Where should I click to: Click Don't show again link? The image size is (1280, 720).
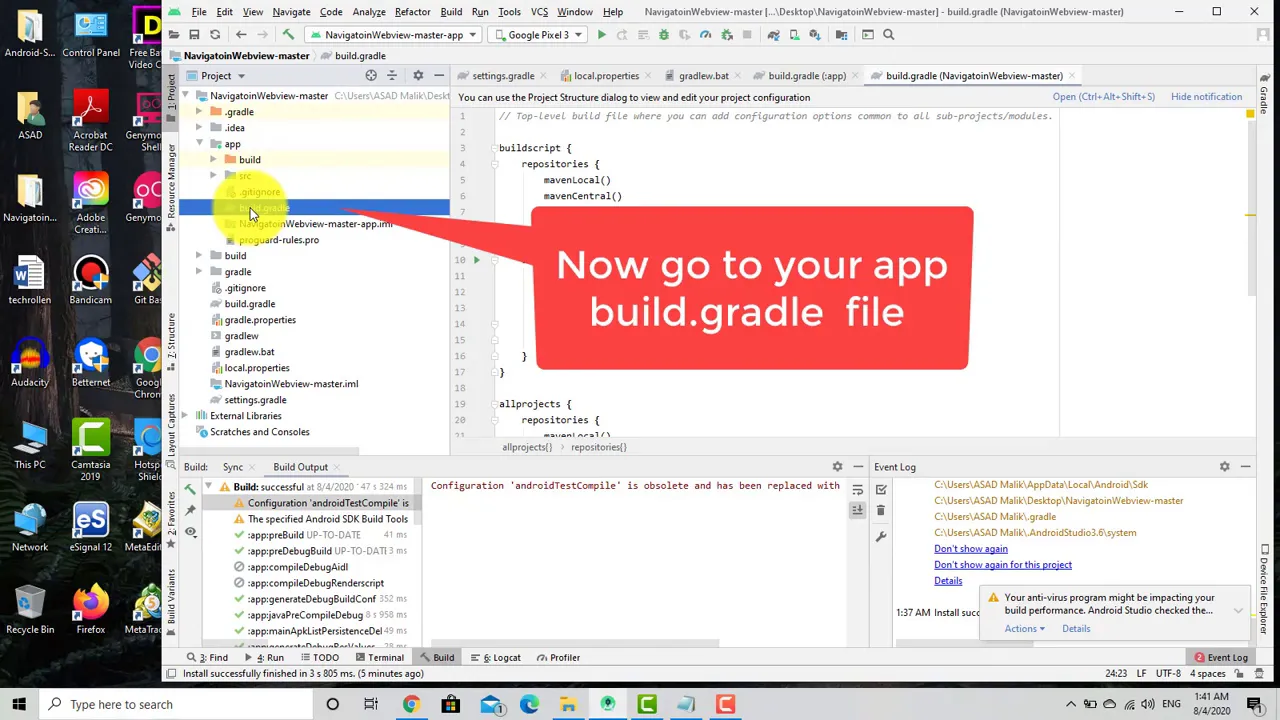(x=970, y=549)
